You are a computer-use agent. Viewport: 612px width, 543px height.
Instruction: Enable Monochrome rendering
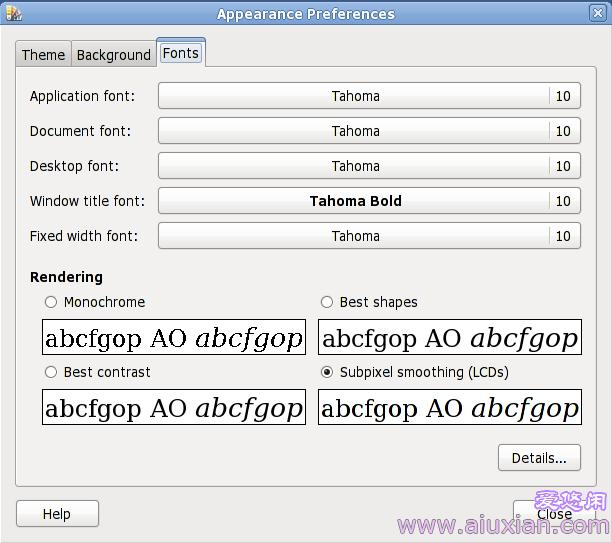point(51,302)
